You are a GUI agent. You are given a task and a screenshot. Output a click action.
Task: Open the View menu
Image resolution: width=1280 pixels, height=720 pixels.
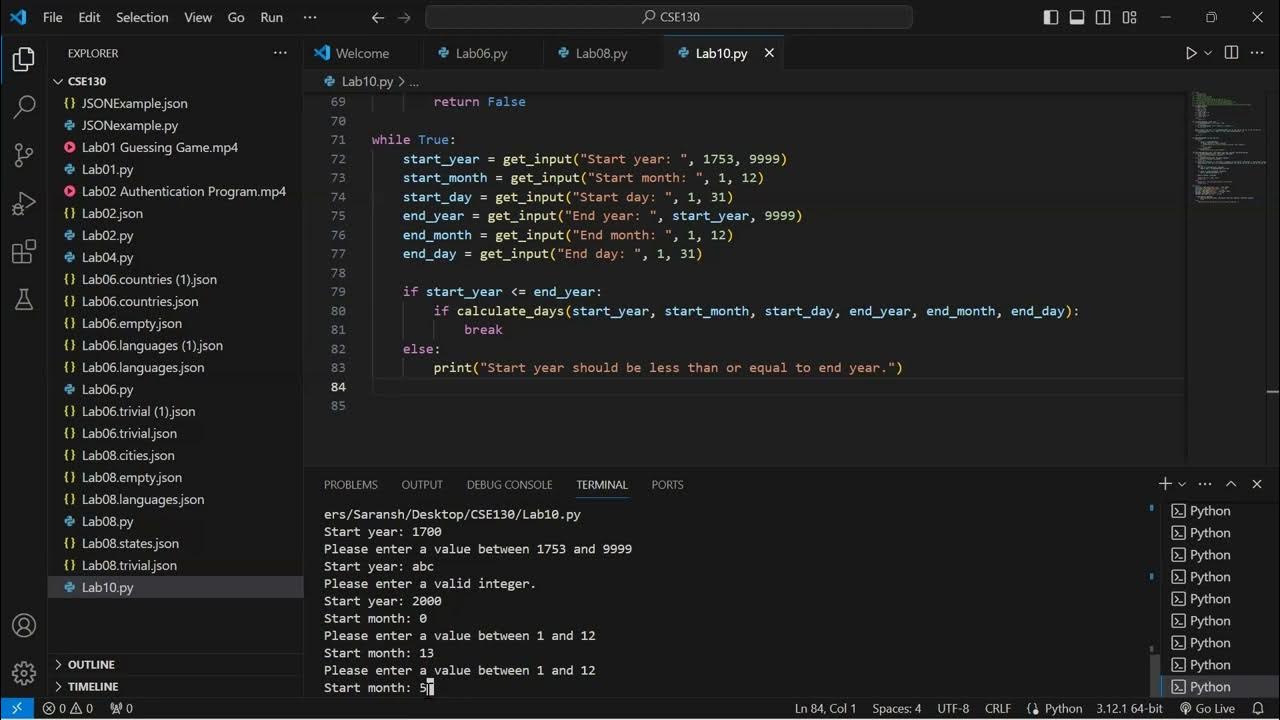pos(198,17)
